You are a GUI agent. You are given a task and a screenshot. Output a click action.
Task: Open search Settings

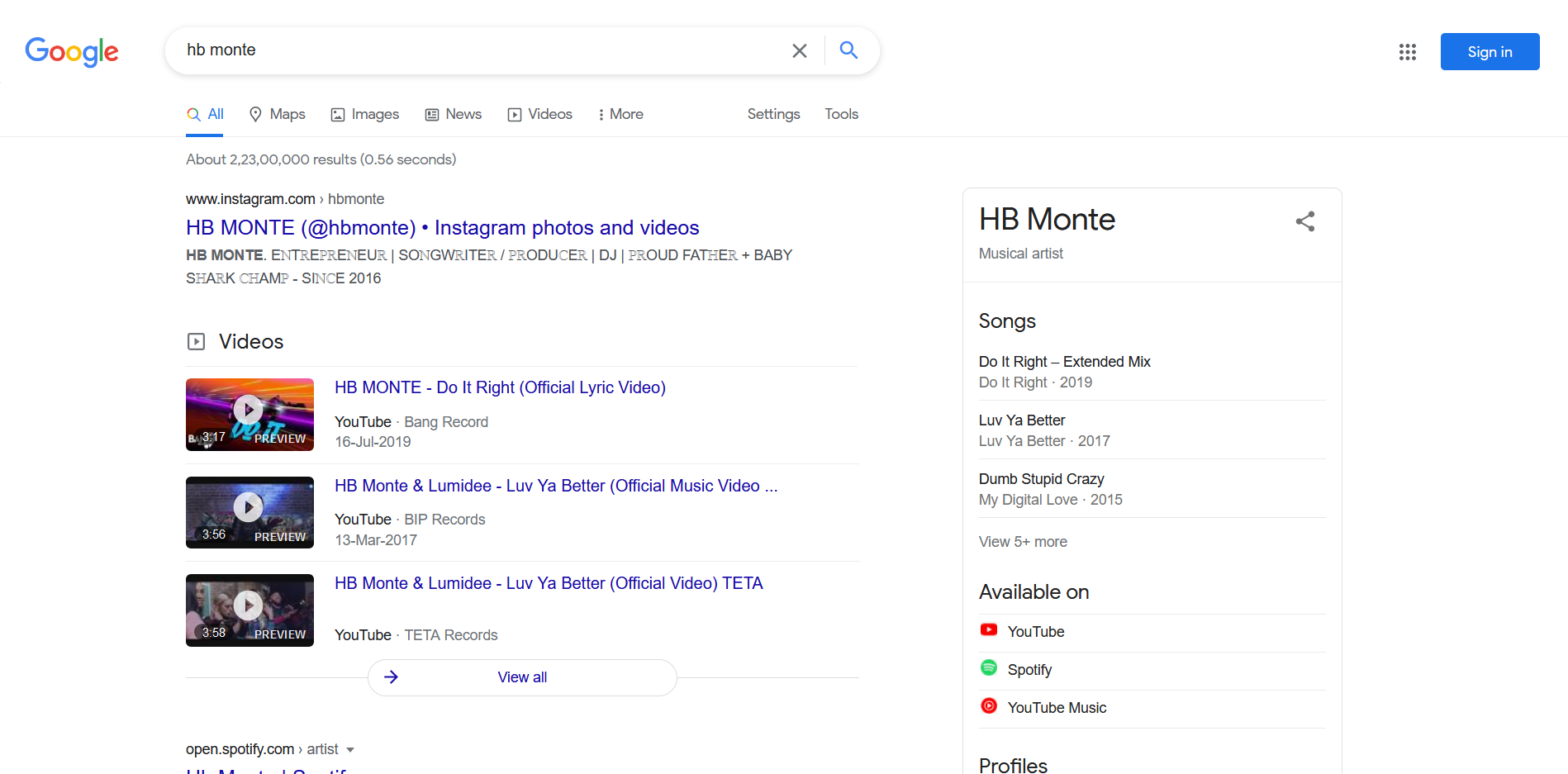coord(773,114)
